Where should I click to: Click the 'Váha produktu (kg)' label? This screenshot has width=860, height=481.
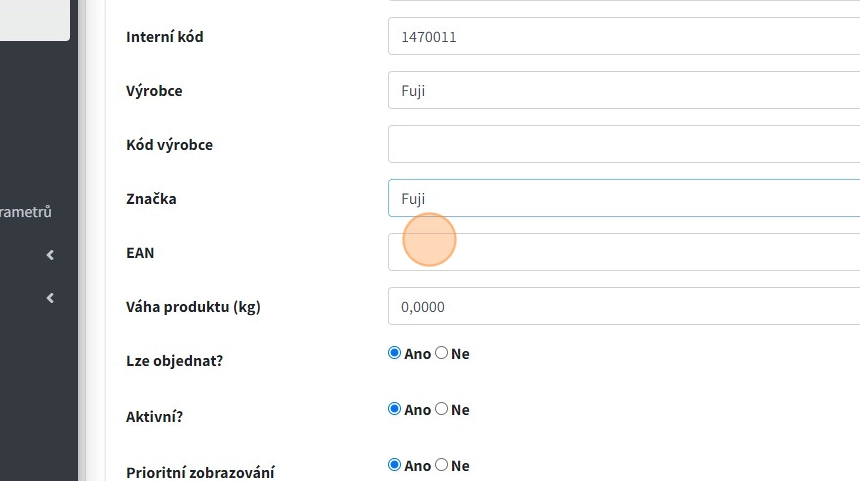[193, 307]
